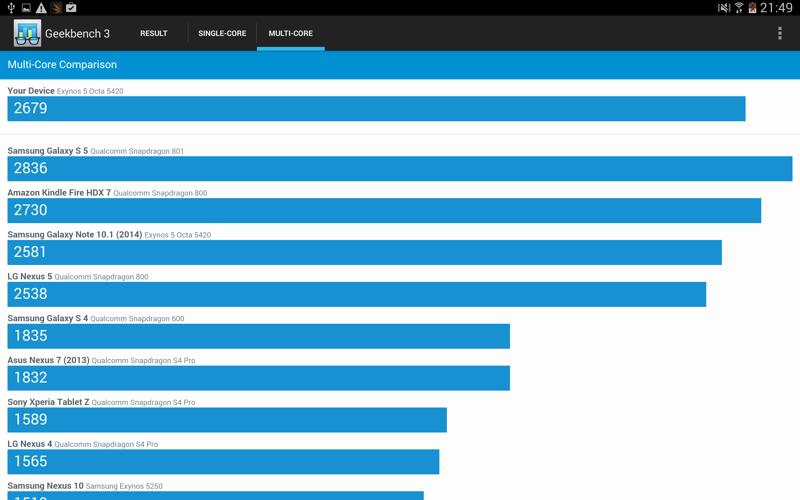Tap the 21:49 status bar clock

point(776,8)
